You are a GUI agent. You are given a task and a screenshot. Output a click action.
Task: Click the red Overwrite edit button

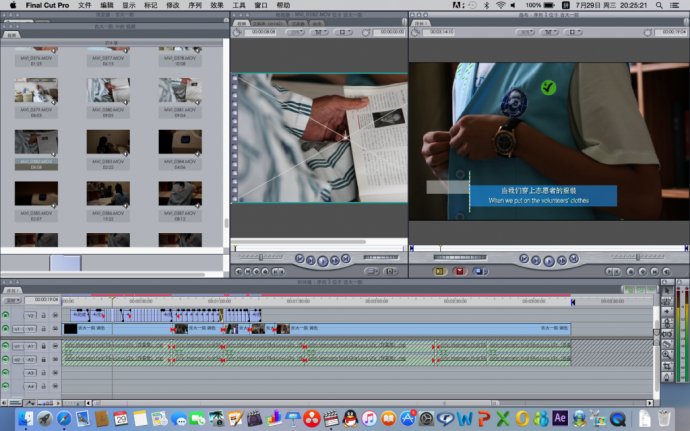click(459, 271)
